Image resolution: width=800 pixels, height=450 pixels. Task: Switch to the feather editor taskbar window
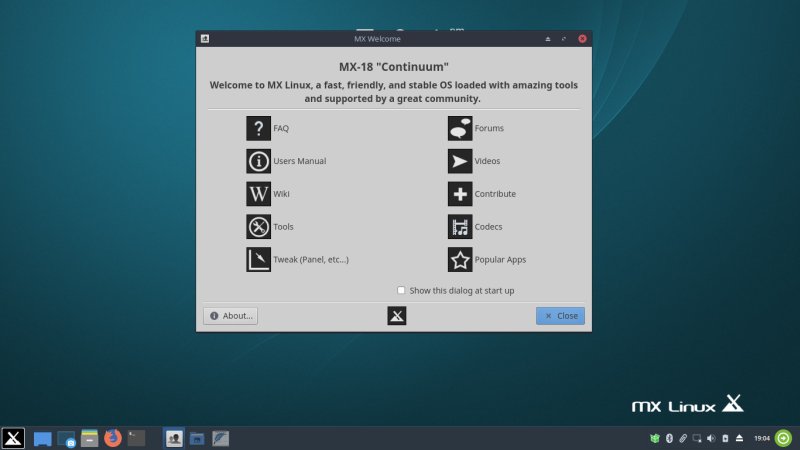pos(220,438)
